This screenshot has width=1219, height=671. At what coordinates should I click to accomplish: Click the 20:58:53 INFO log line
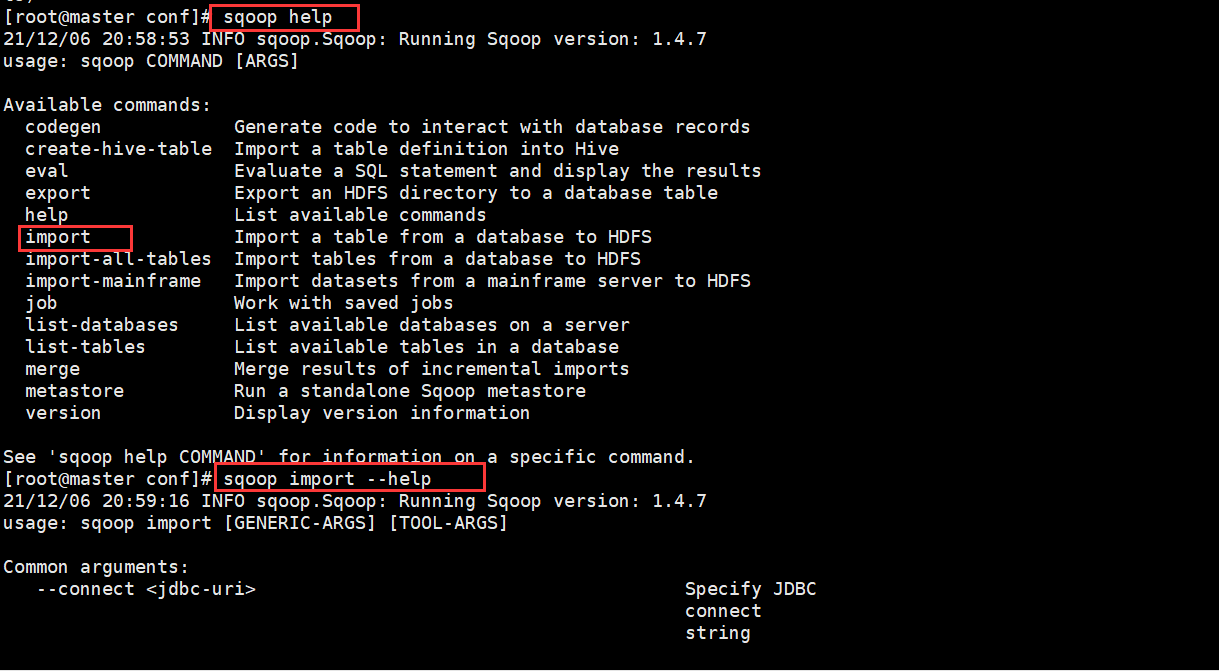[x=355, y=39]
